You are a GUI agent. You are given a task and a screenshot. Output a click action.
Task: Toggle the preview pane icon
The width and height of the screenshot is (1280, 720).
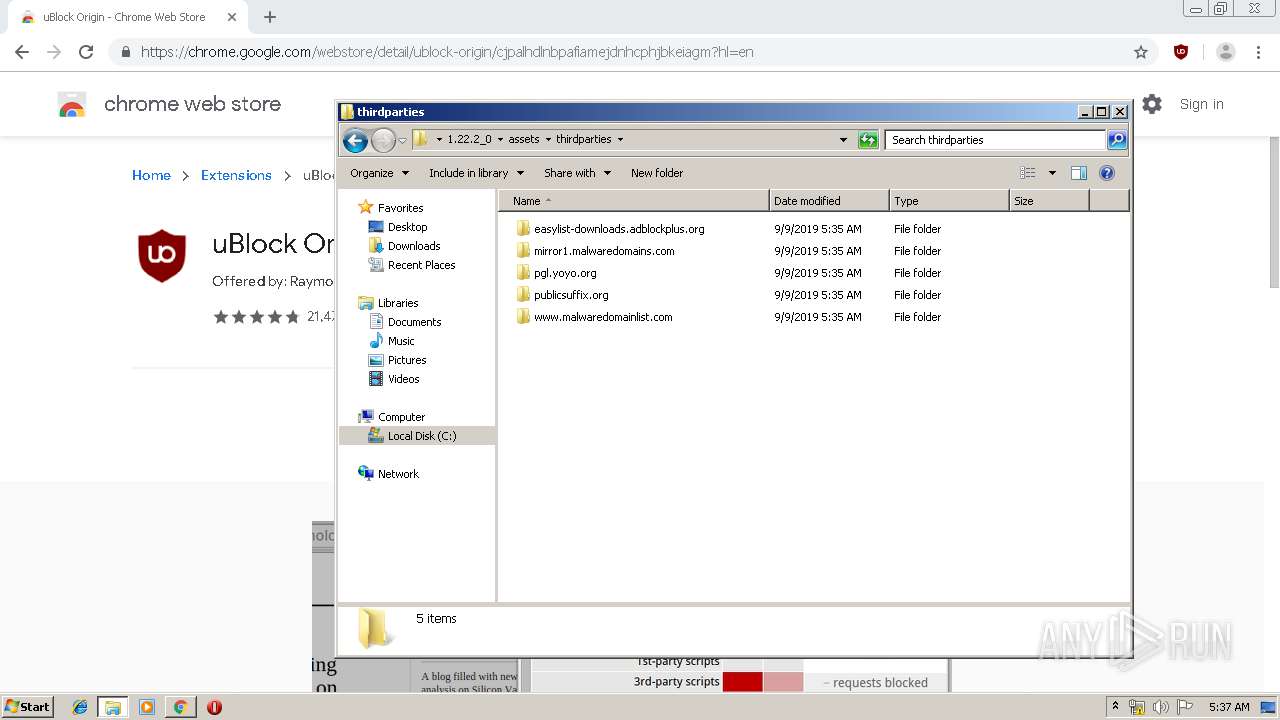1079,173
